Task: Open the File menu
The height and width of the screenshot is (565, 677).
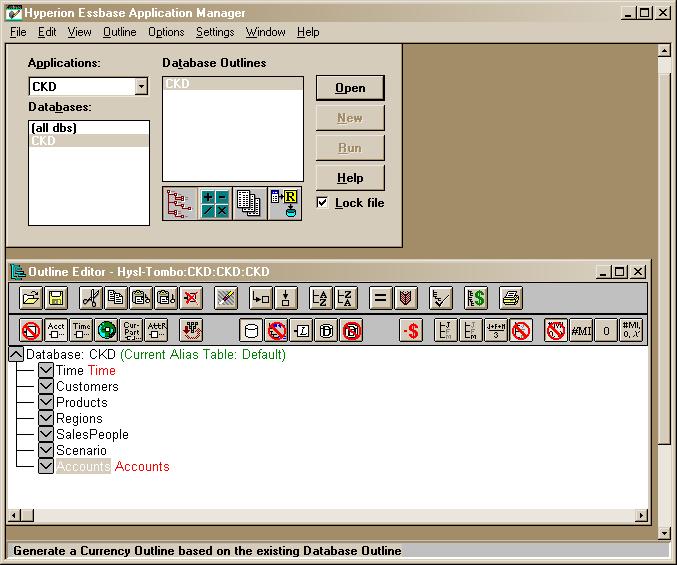Action: click(x=18, y=32)
